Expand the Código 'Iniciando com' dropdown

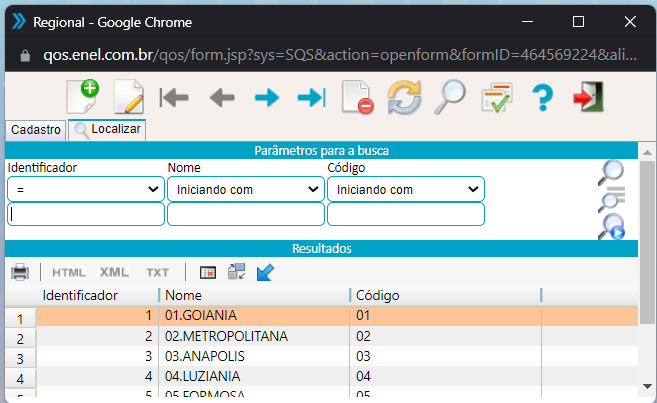point(405,189)
